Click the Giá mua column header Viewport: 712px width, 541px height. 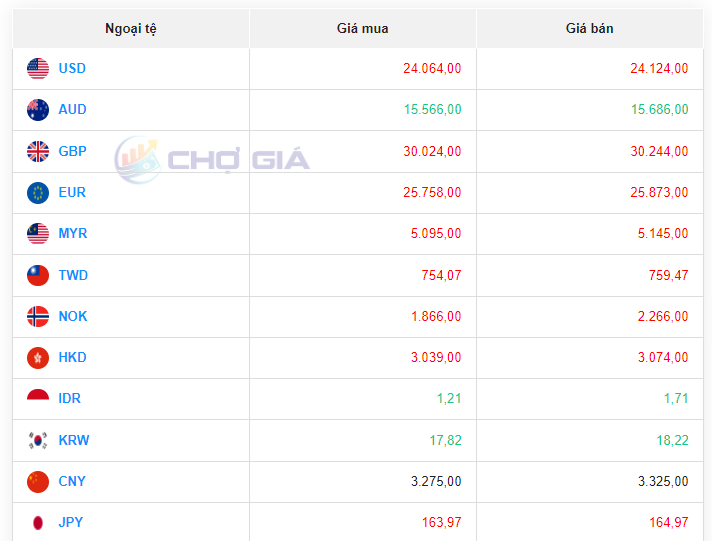click(x=362, y=29)
